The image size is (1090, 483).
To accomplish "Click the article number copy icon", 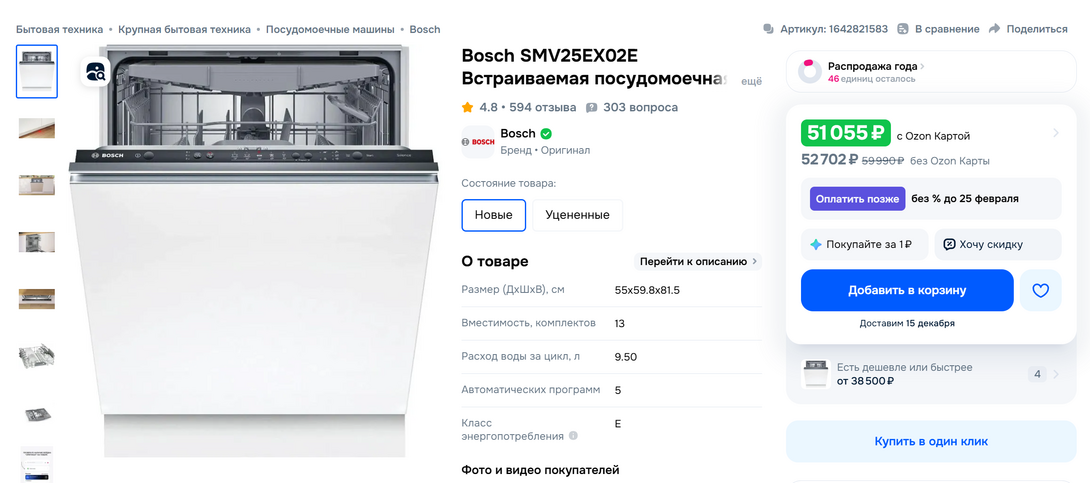I will 768,29.
